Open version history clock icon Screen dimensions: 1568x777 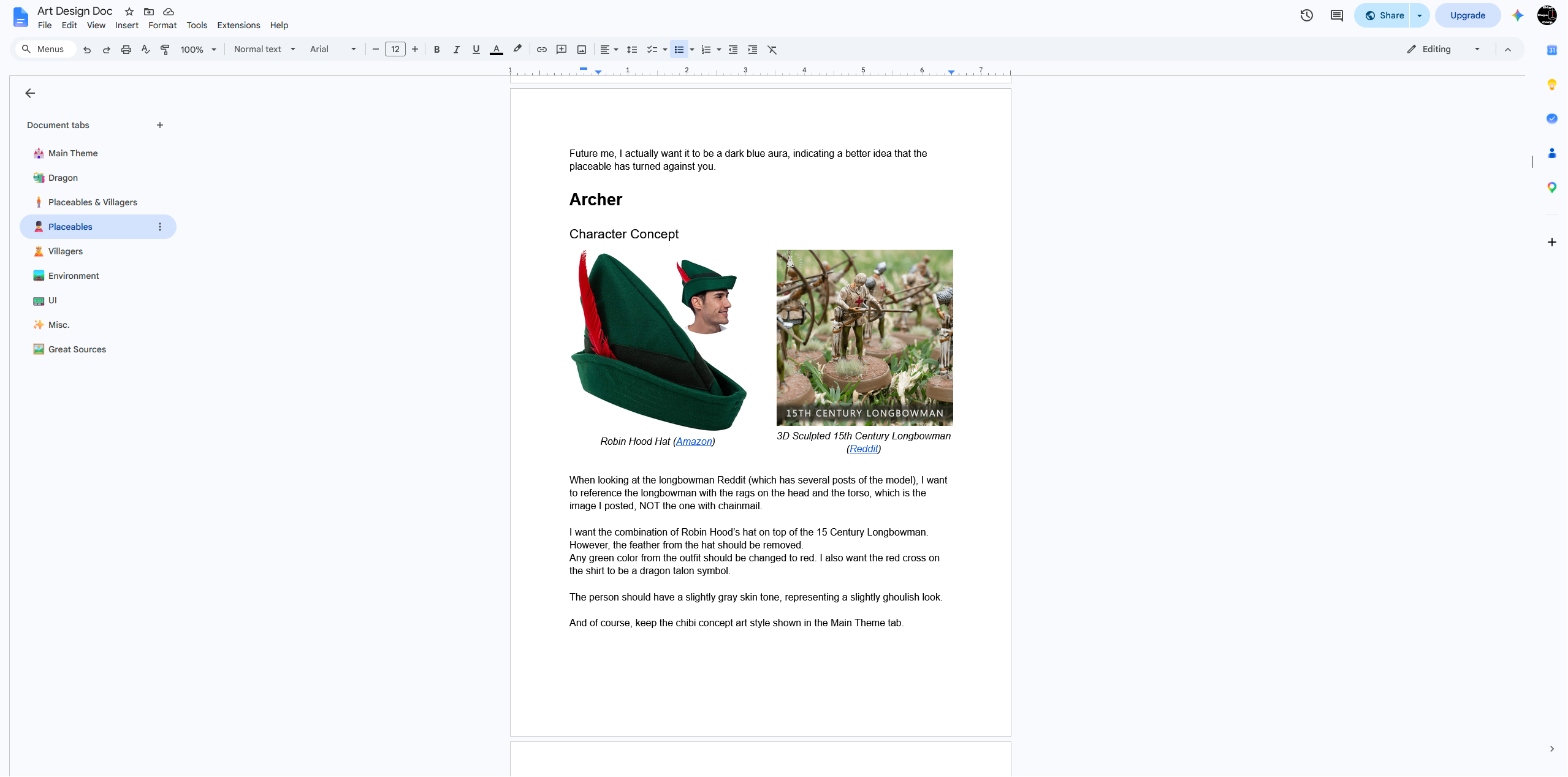pyautogui.click(x=1306, y=15)
